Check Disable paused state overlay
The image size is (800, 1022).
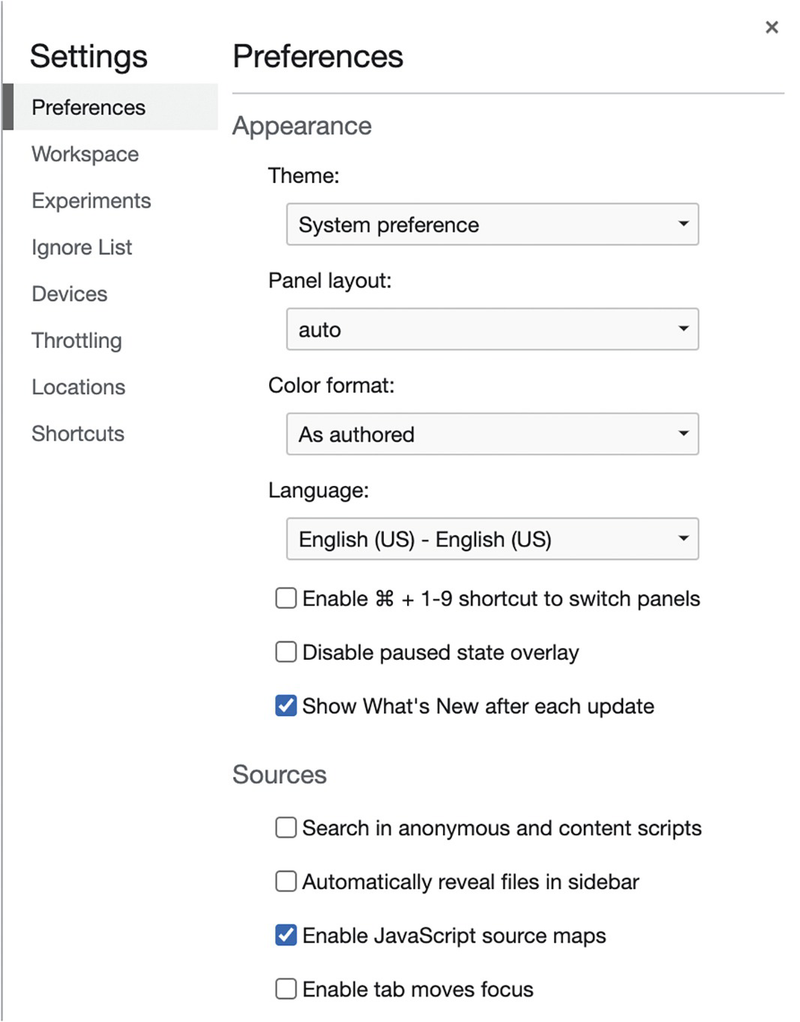coord(286,653)
